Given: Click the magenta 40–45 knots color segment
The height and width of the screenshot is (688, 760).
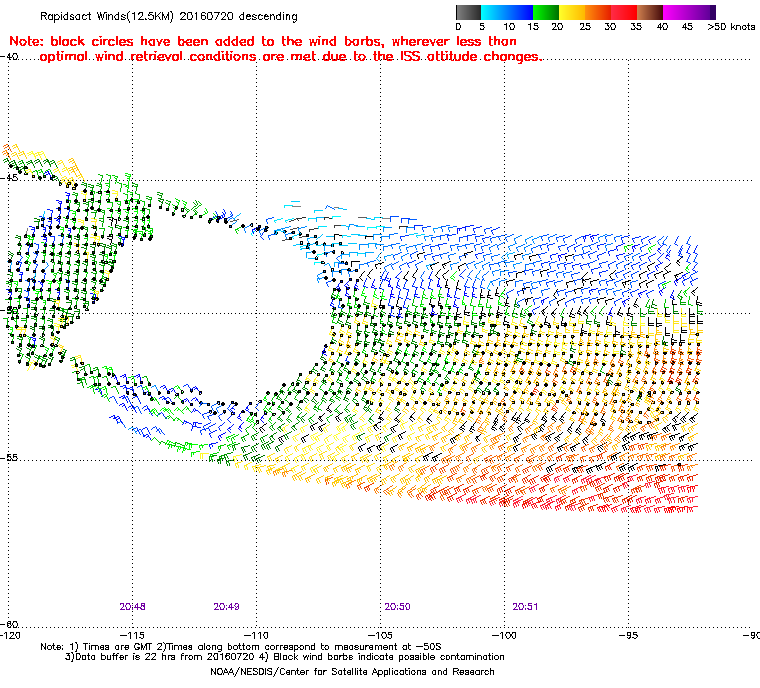Looking at the screenshot, I should (x=676, y=12).
